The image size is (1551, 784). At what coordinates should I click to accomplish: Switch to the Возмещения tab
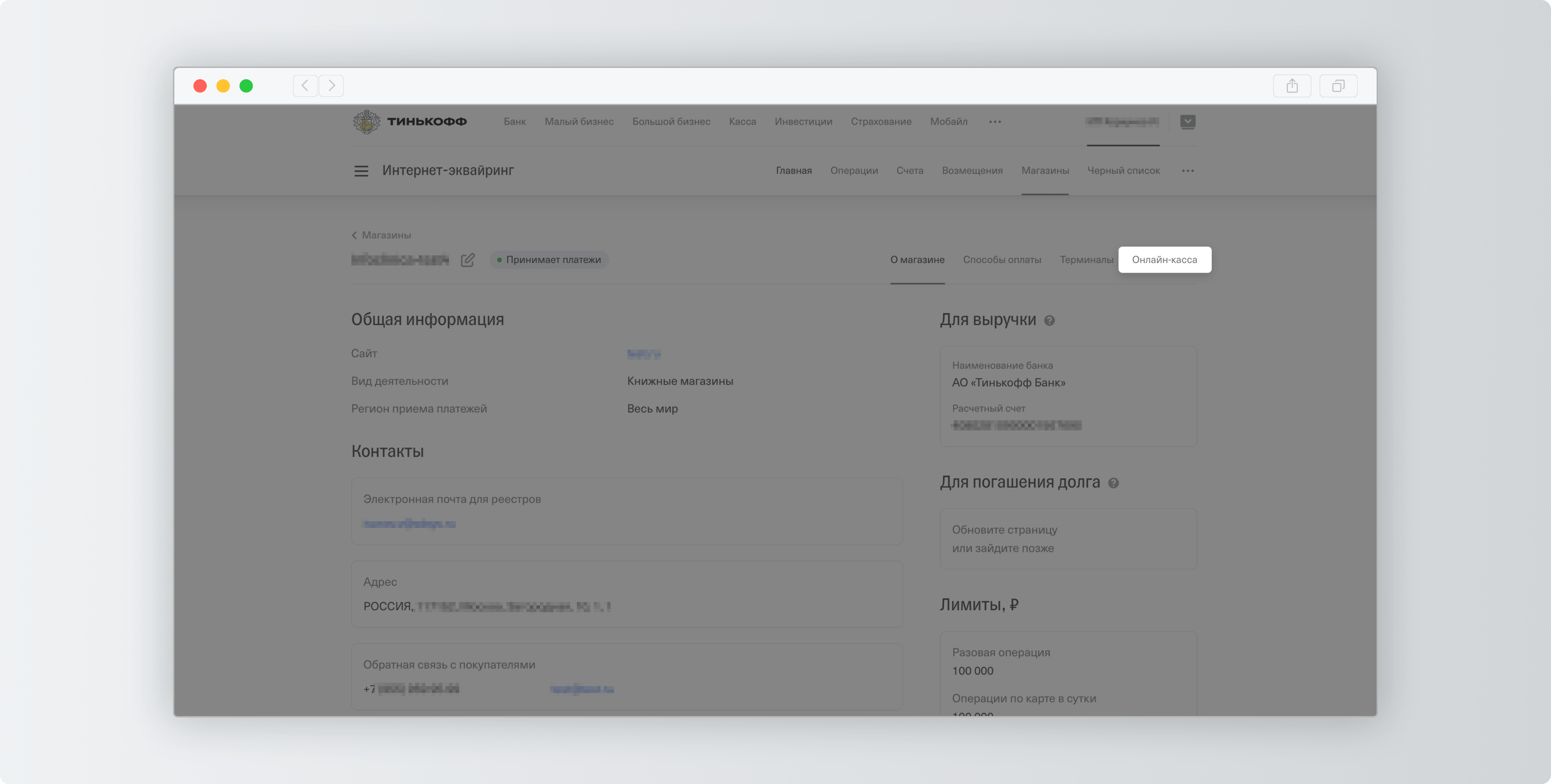(972, 171)
